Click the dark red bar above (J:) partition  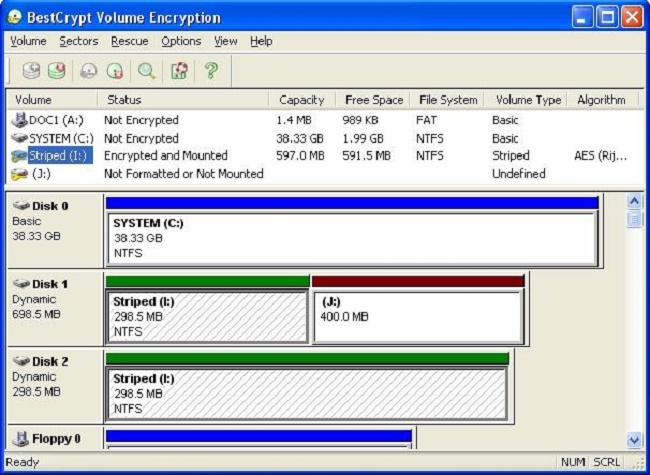[x=418, y=281]
